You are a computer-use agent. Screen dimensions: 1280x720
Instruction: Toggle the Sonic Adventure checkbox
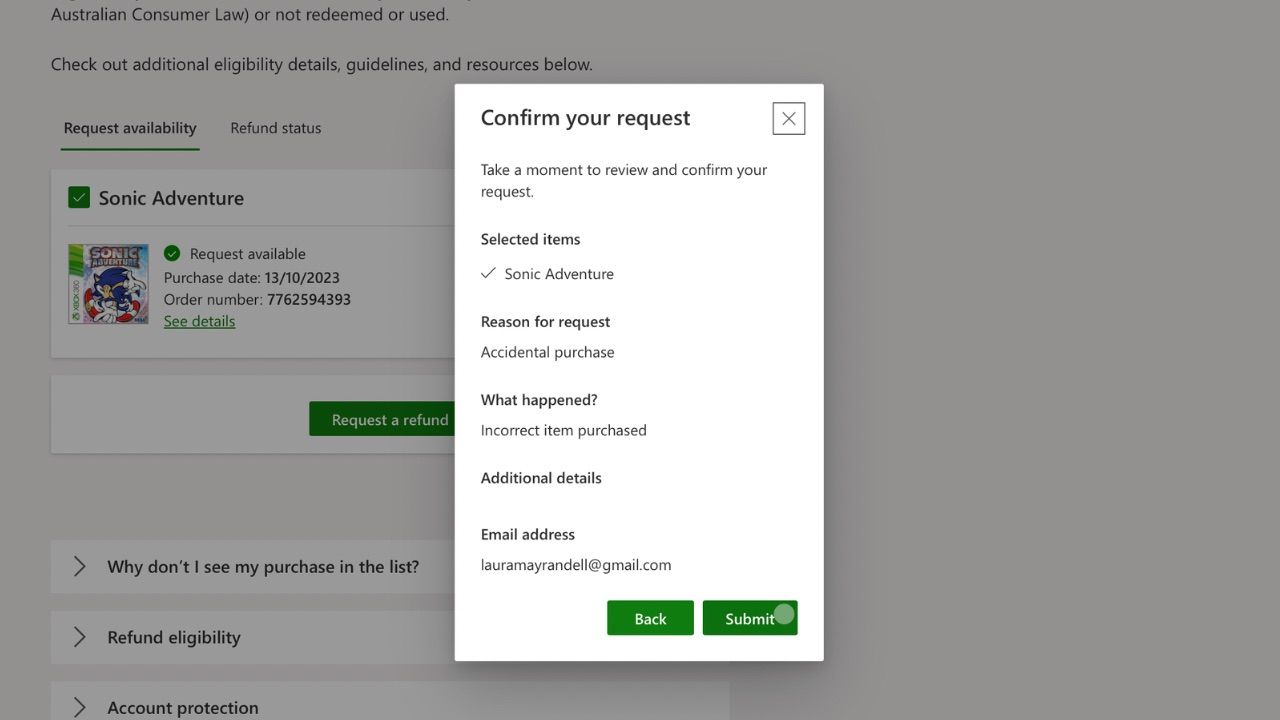[x=79, y=198]
